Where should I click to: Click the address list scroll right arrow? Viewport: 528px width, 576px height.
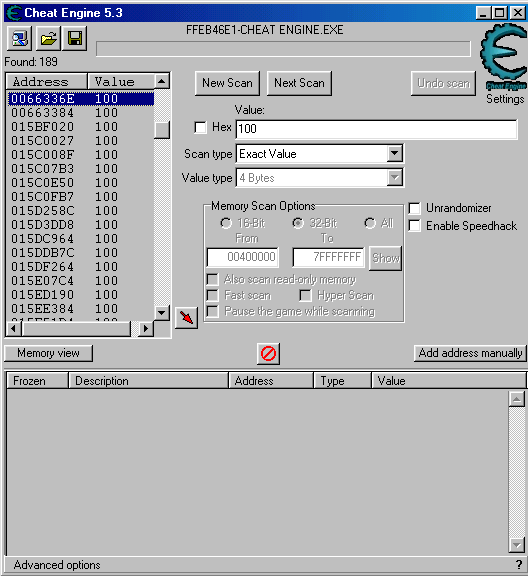(146, 328)
